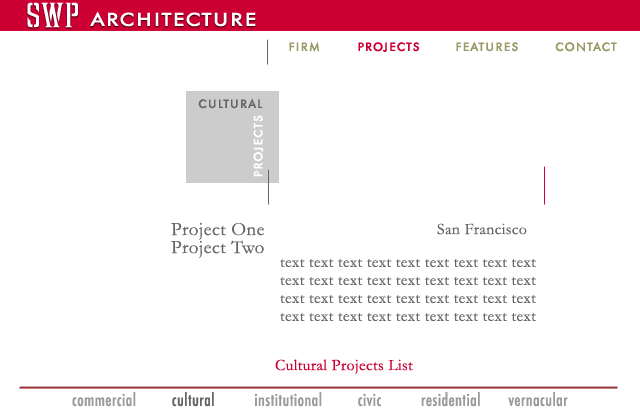The width and height of the screenshot is (640, 410).
Task: Open Project One
Action: [x=218, y=230]
